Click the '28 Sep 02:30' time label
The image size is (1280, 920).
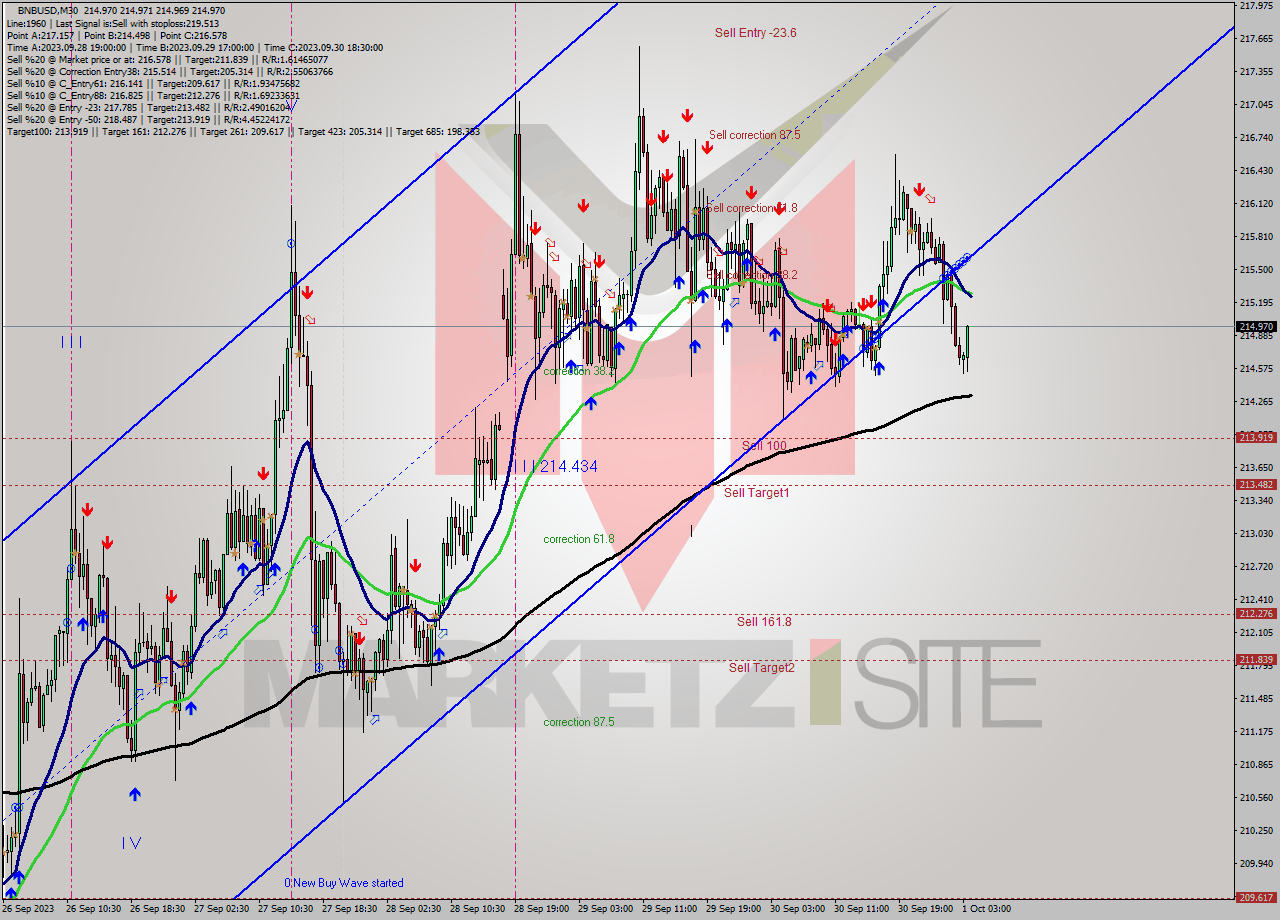tap(414, 909)
